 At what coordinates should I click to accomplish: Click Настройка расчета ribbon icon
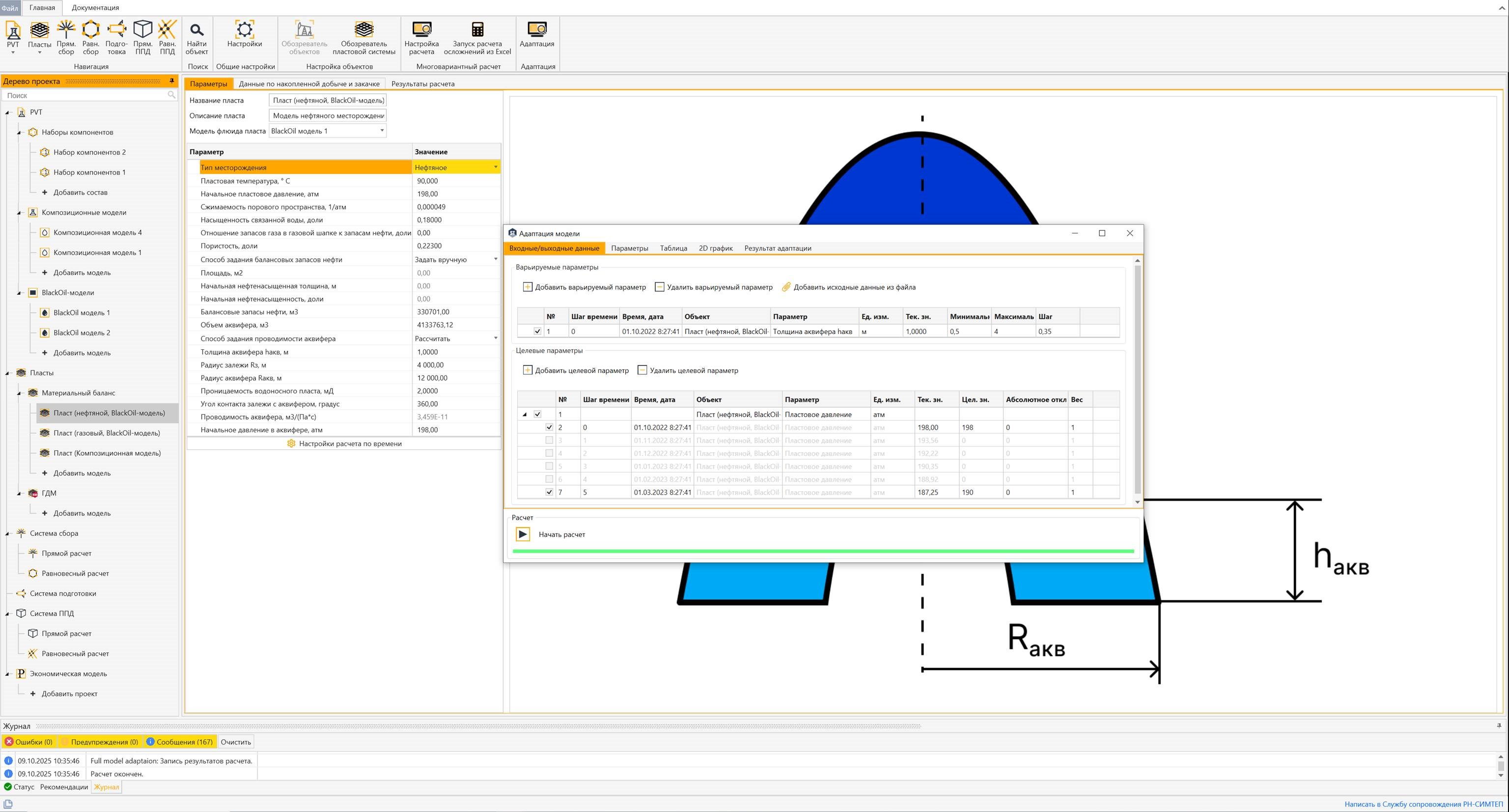[421, 37]
